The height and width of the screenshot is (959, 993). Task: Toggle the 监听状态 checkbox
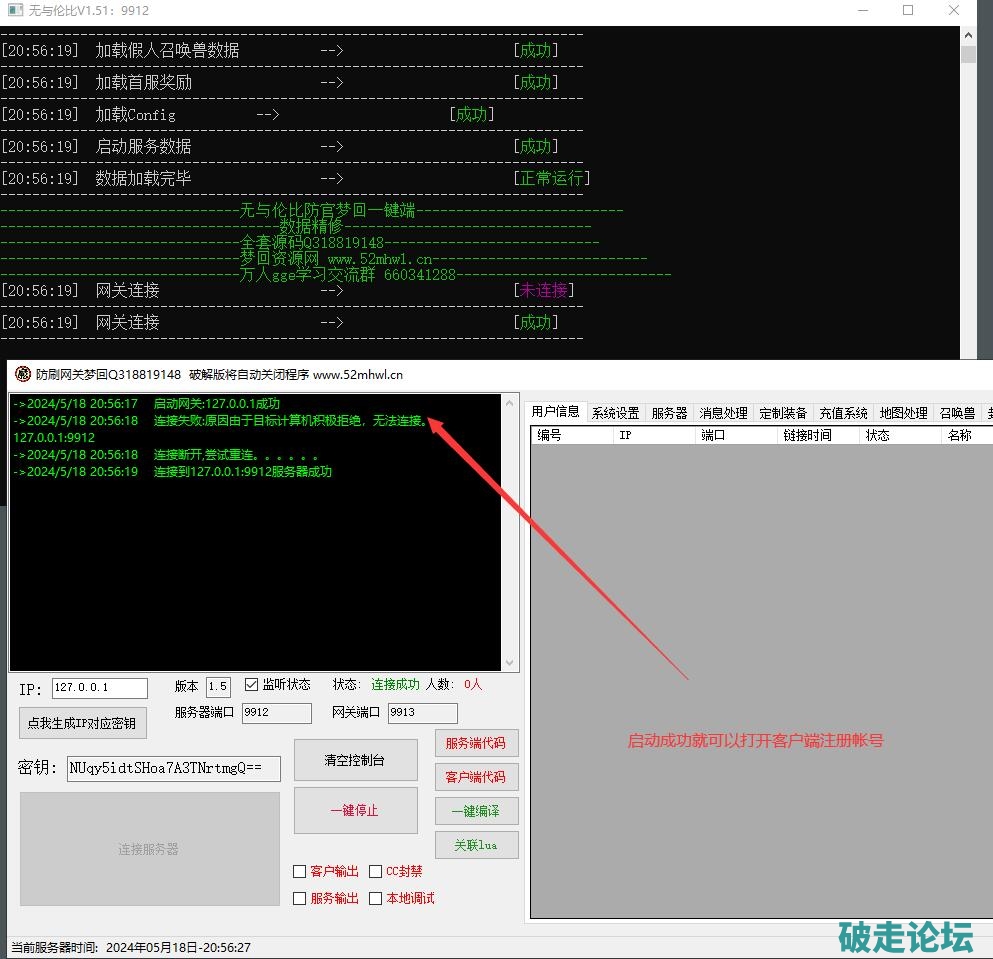tap(251, 685)
